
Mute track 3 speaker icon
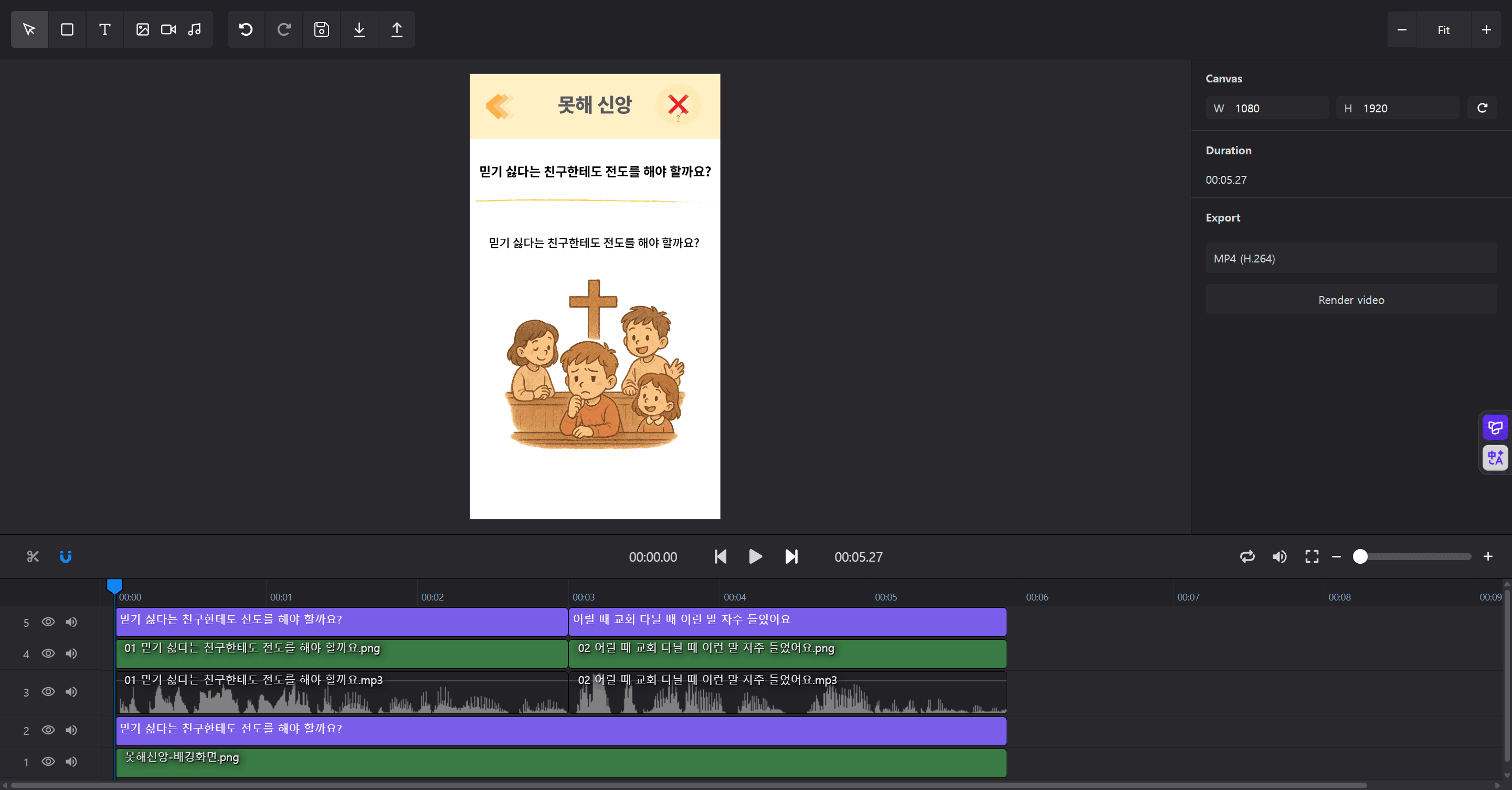[71, 691]
